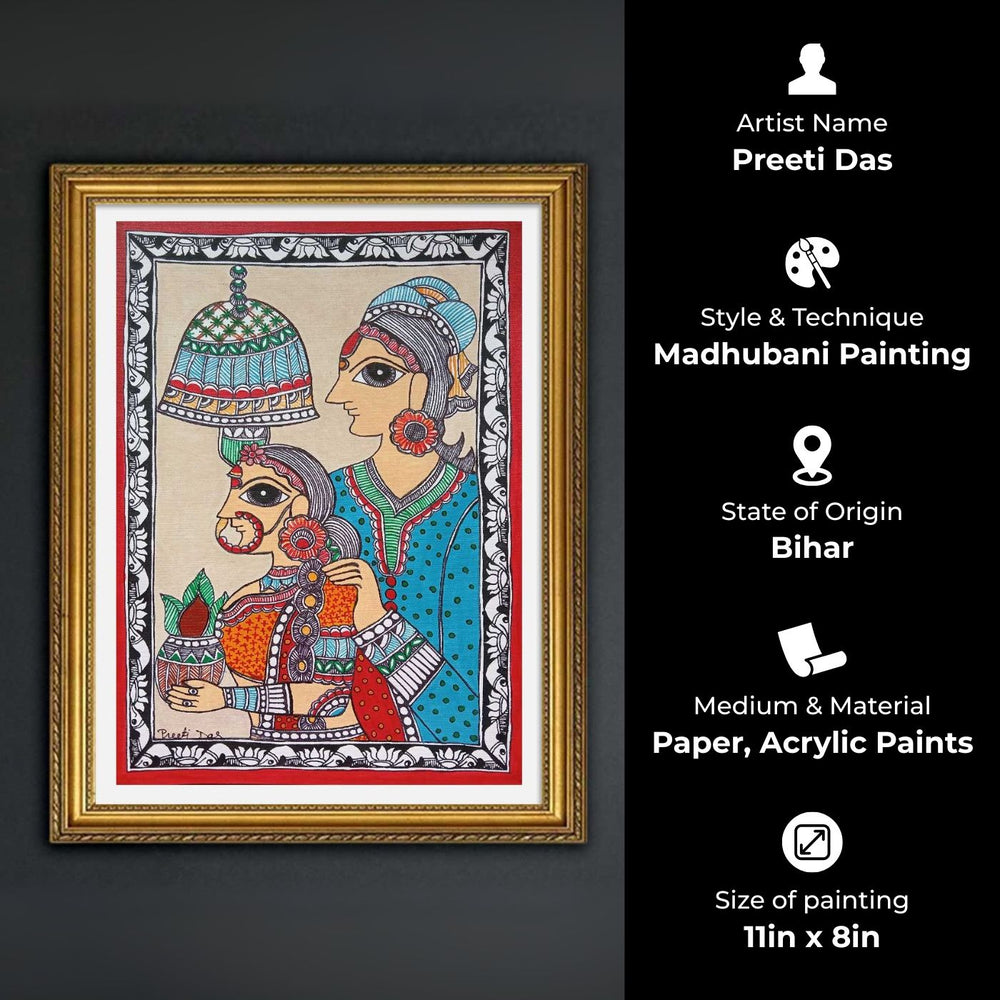Click the rolled paper scroll icon
Viewport: 1000px width, 1000px height.
(x=811, y=650)
